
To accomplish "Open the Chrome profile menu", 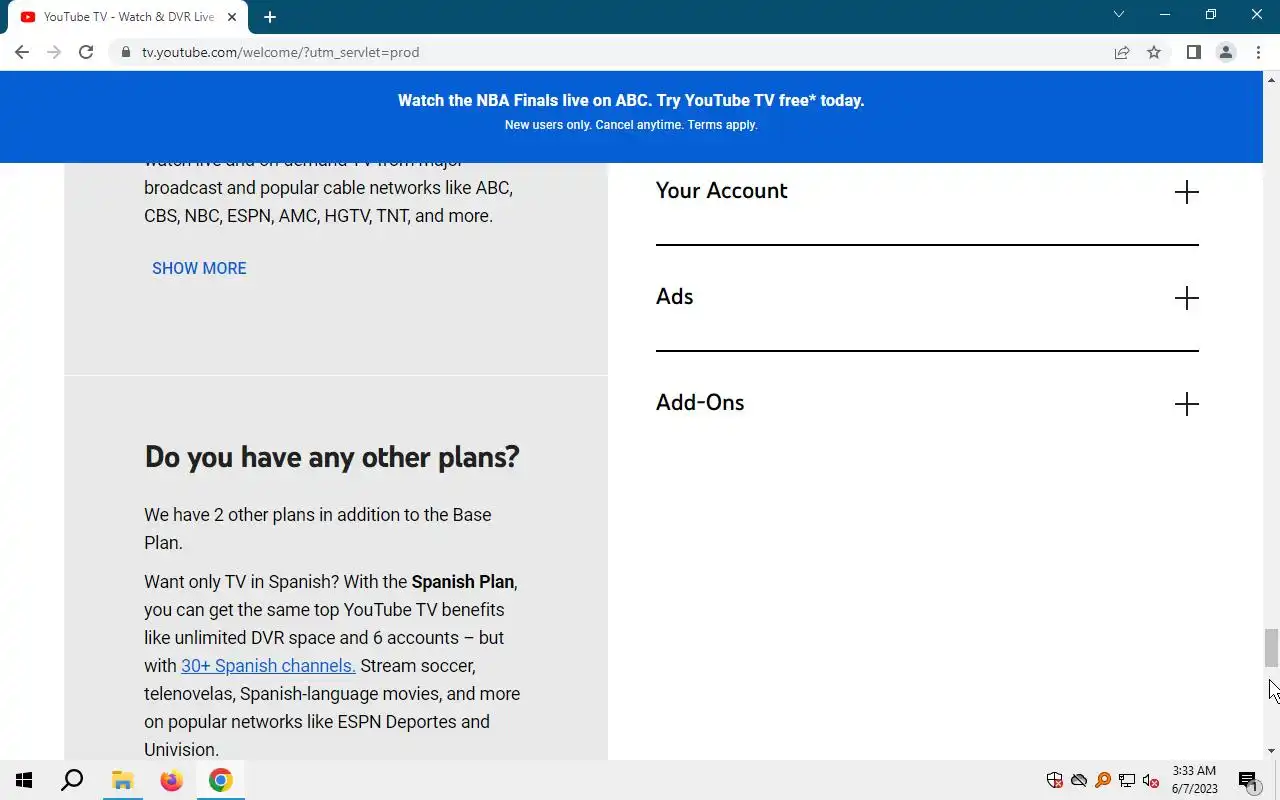I will point(1226,52).
